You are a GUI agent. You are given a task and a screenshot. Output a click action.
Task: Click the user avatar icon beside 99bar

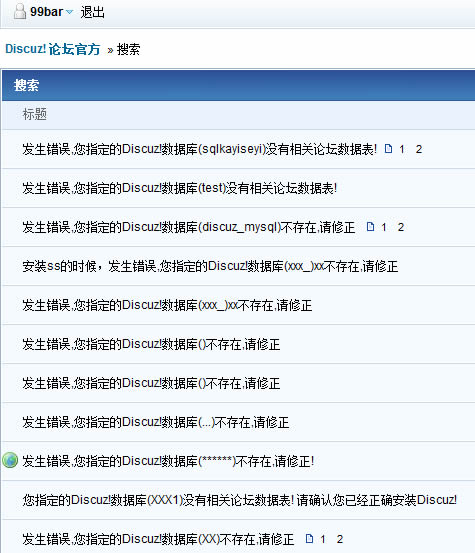coord(20,11)
